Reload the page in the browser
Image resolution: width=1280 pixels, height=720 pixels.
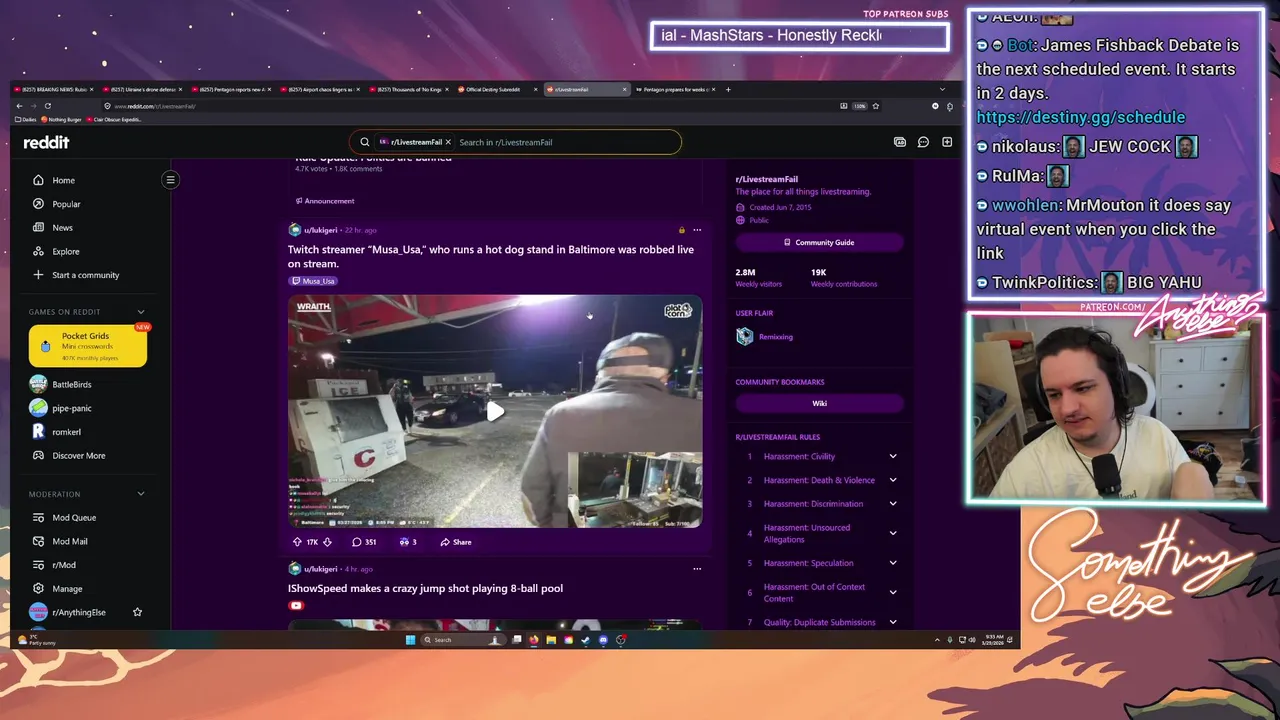[x=47, y=106]
